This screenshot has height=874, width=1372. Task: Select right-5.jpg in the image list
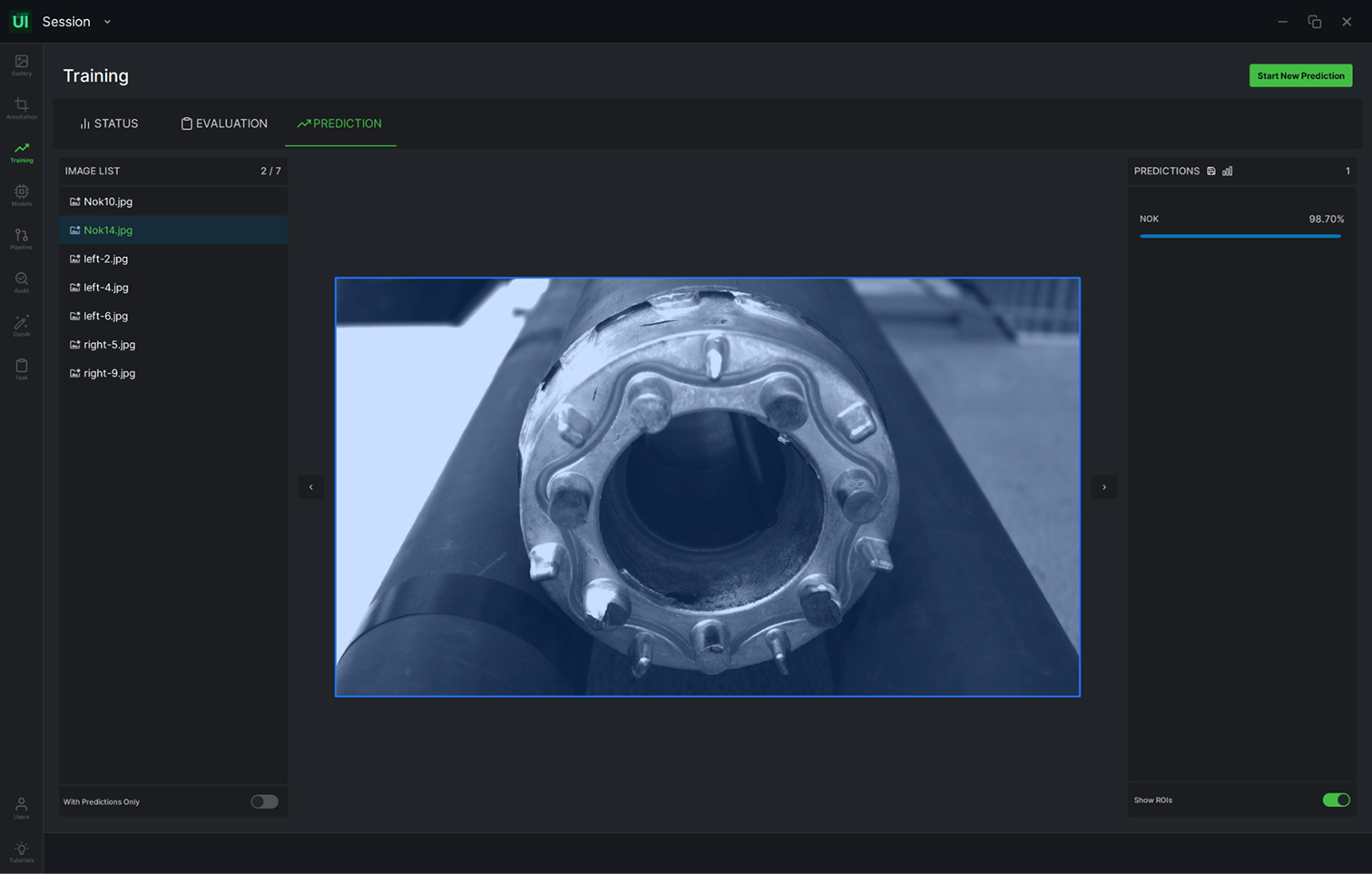tap(173, 344)
